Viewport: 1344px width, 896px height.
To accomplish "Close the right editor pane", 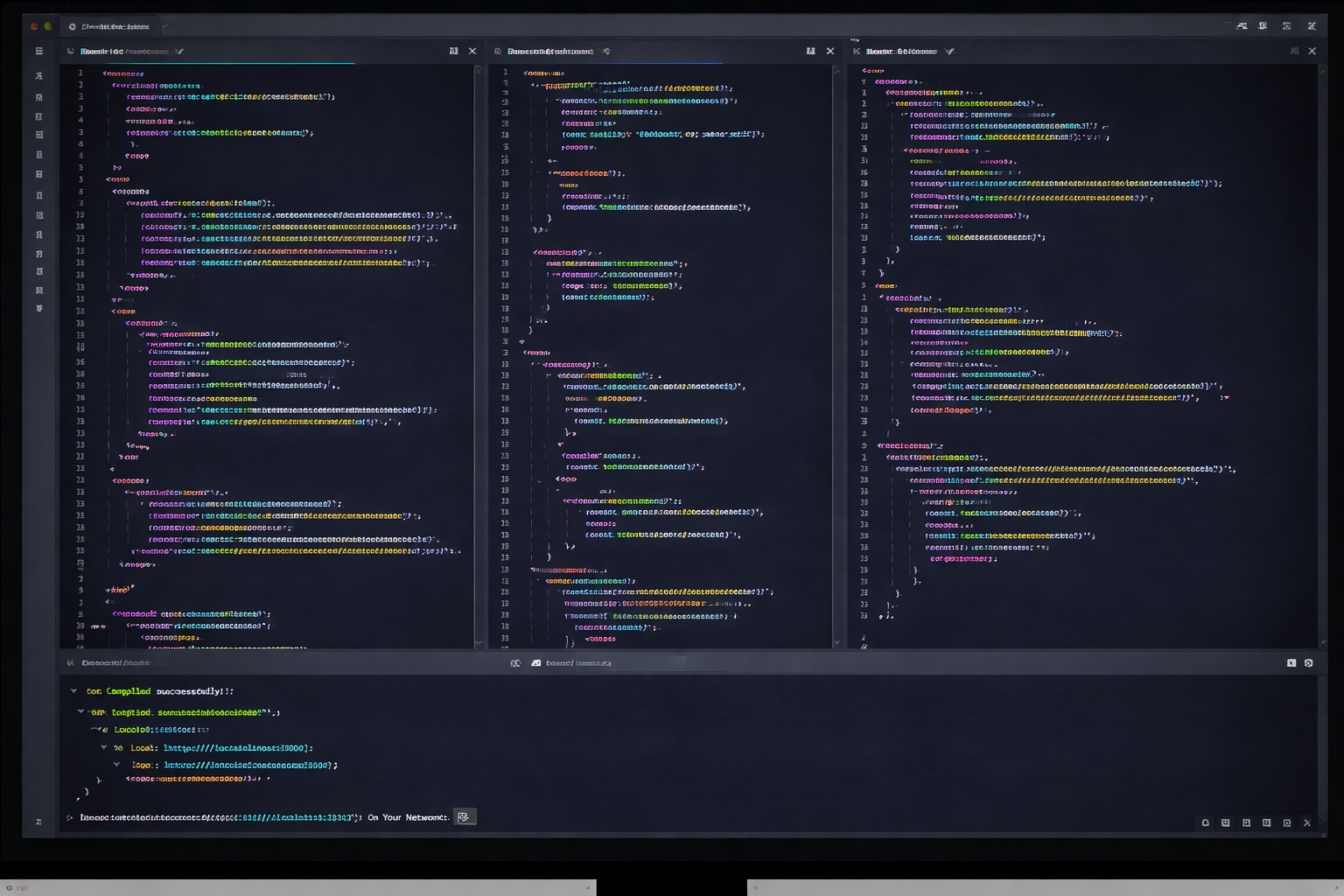I will (x=1312, y=52).
